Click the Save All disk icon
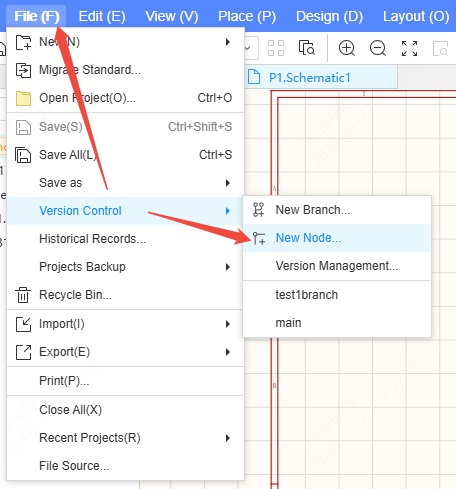The width and height of the screenshot is (456, 489). (x=23, y=155)
